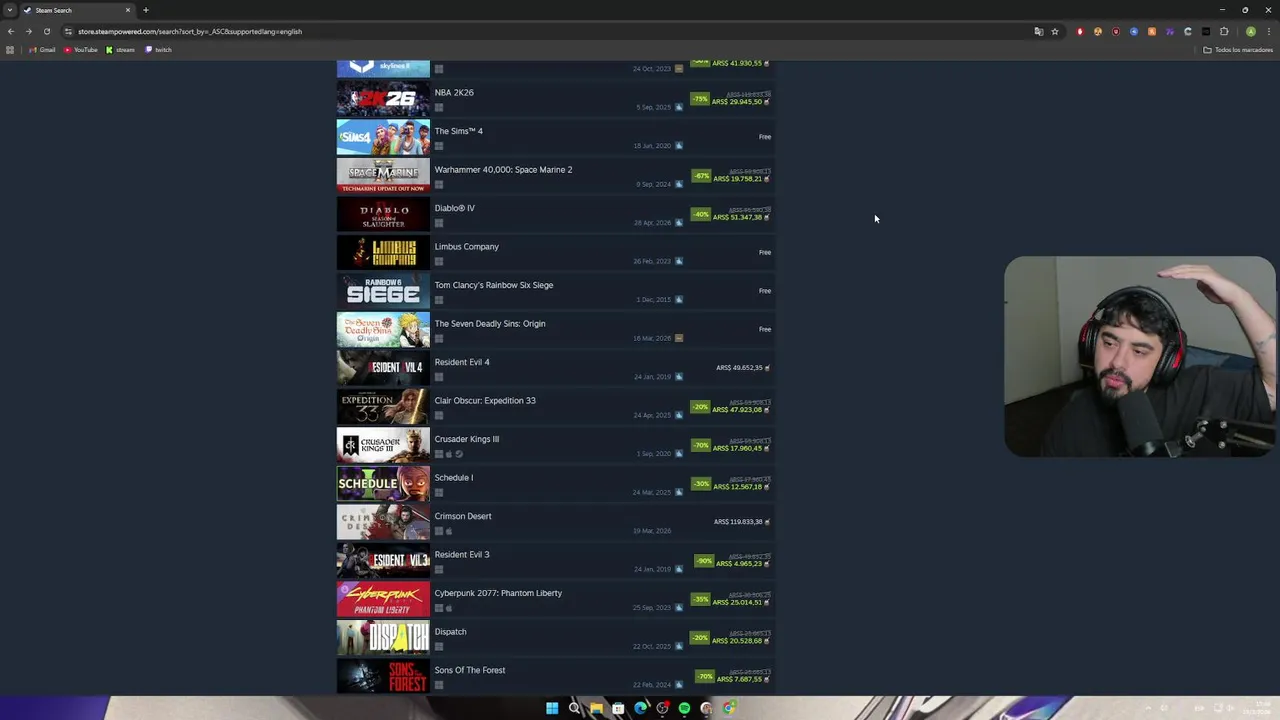Screen dimensions: 1280x720
Task: Open the Diablo IV capsule image
Action: [x=383, y=215]
